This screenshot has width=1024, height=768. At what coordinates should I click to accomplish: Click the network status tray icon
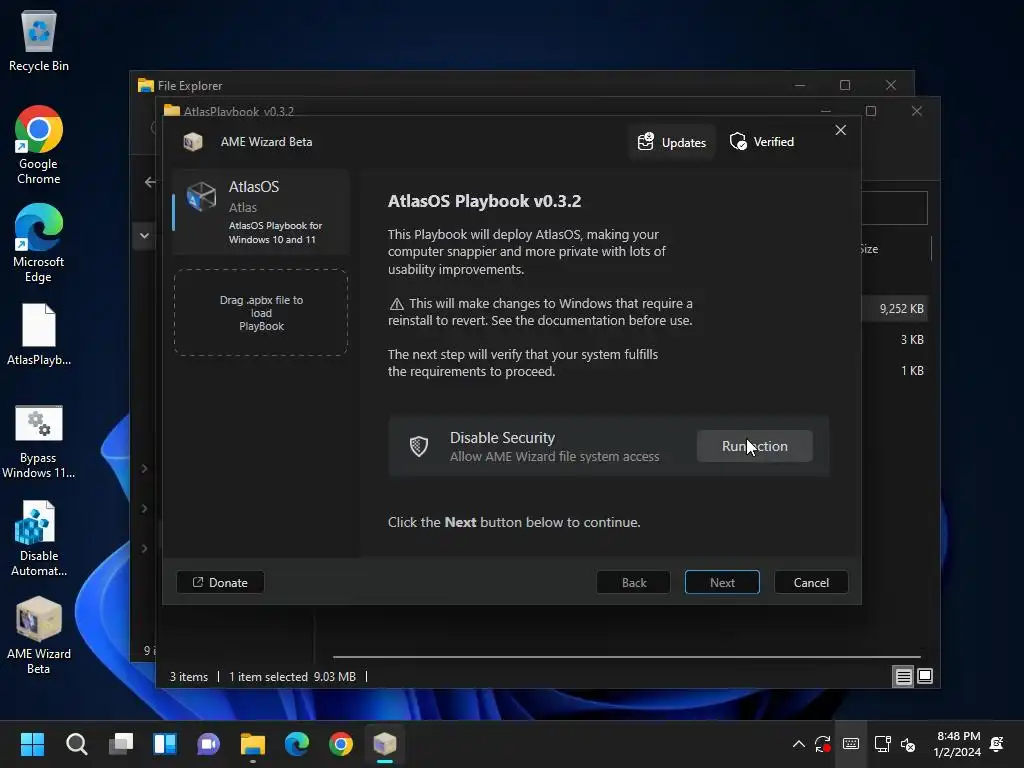coord(882,744)
